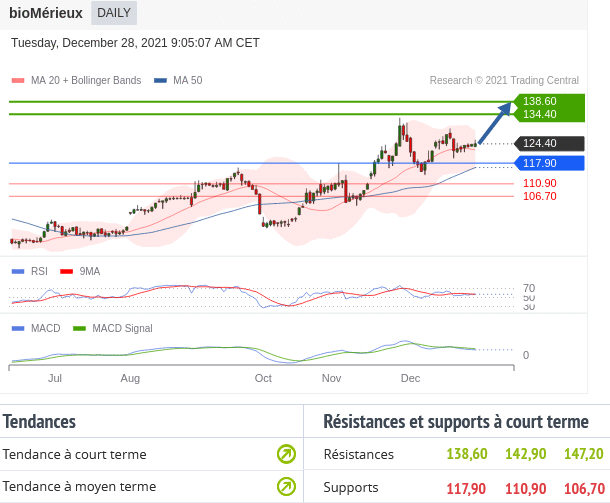Click the MA 20 + Bollinger Bands label
The image size is (610, 503).
(x=86, y=81)
